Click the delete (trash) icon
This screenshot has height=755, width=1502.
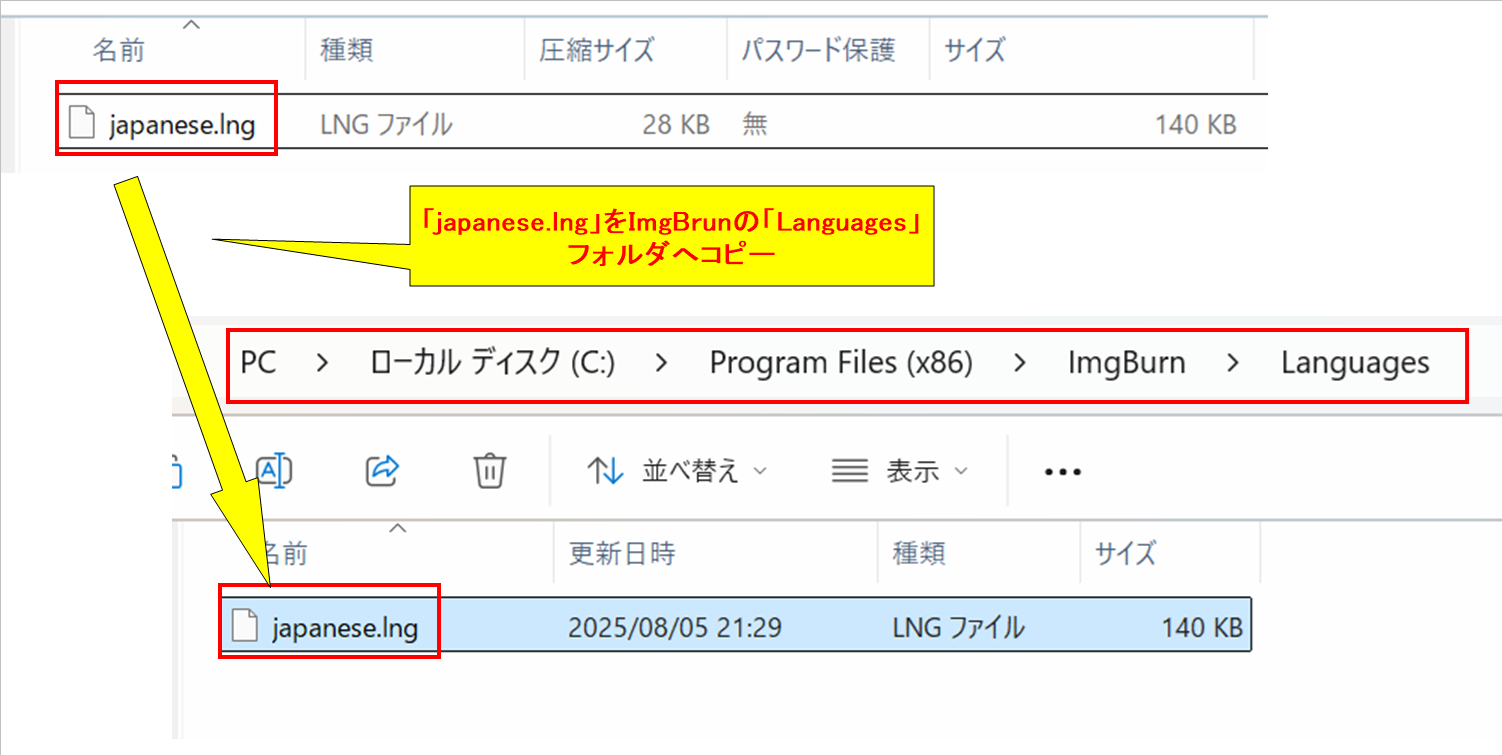click(x=489, y=470)
